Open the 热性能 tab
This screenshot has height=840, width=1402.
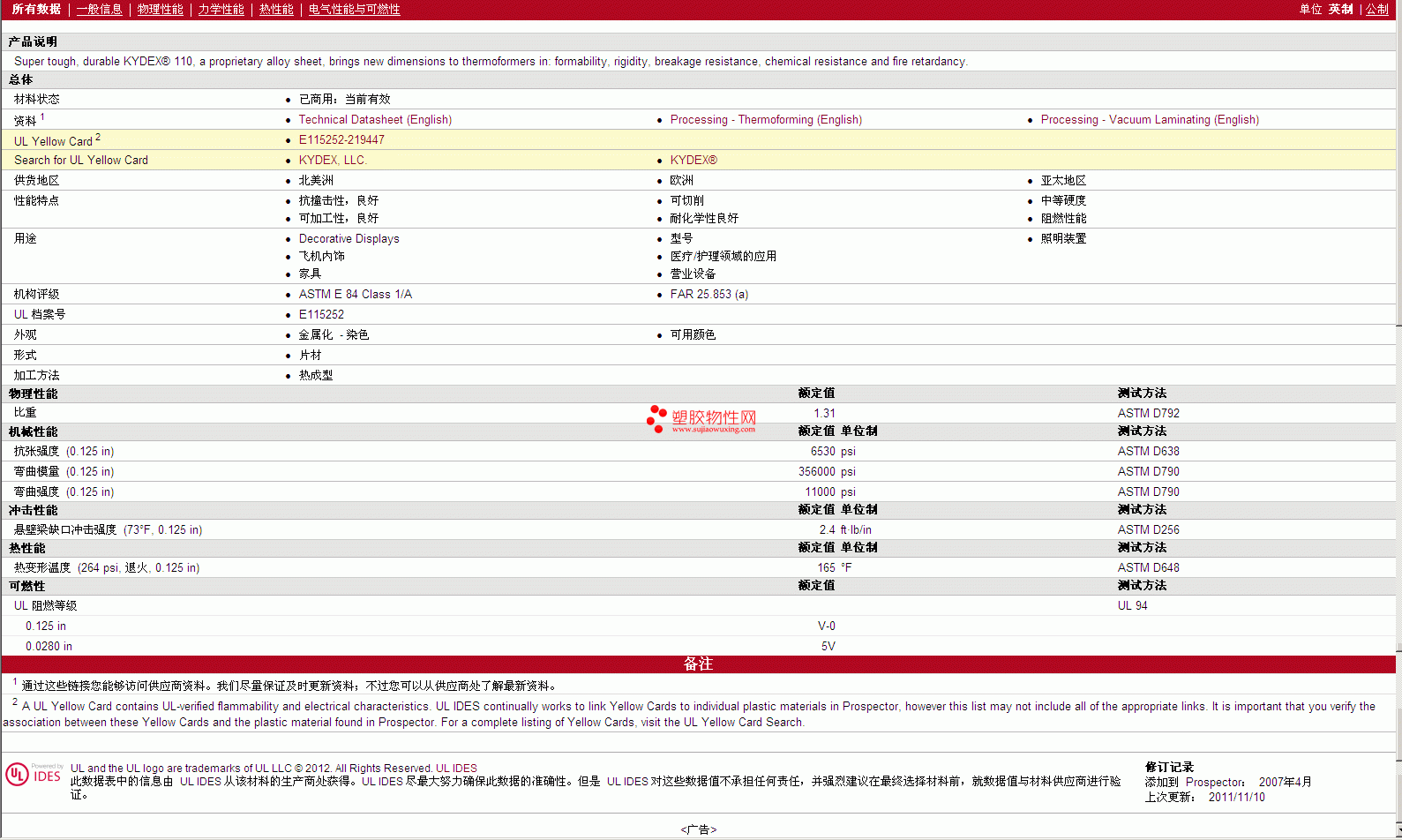(276, 9)
